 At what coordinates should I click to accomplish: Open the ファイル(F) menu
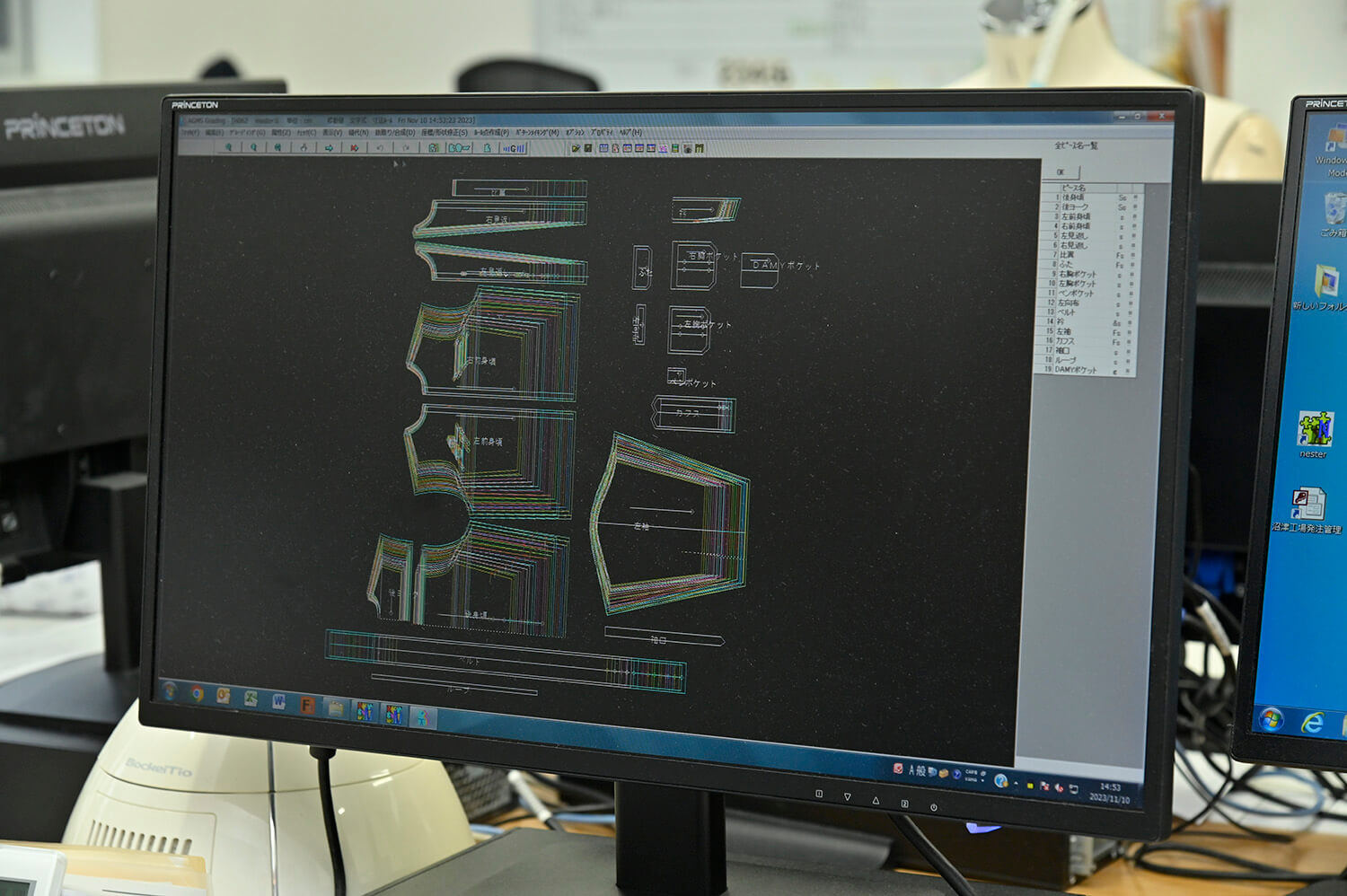coord(189,132)
